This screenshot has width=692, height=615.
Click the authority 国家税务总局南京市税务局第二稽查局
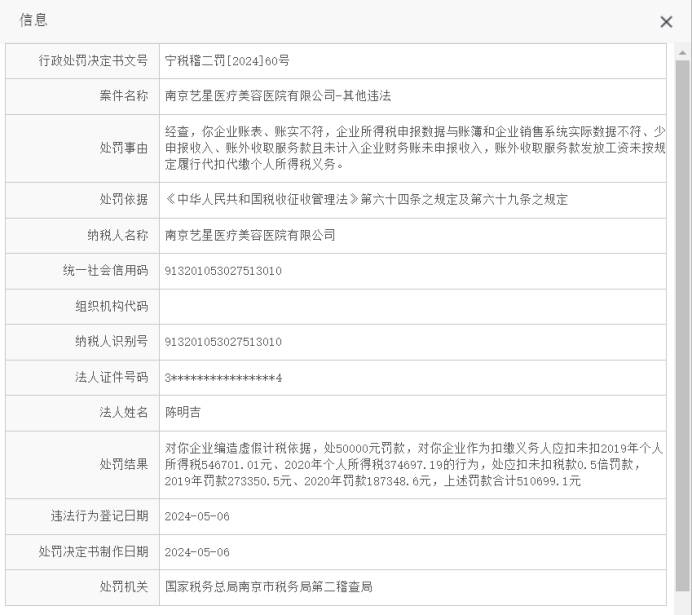click(268, 587)
